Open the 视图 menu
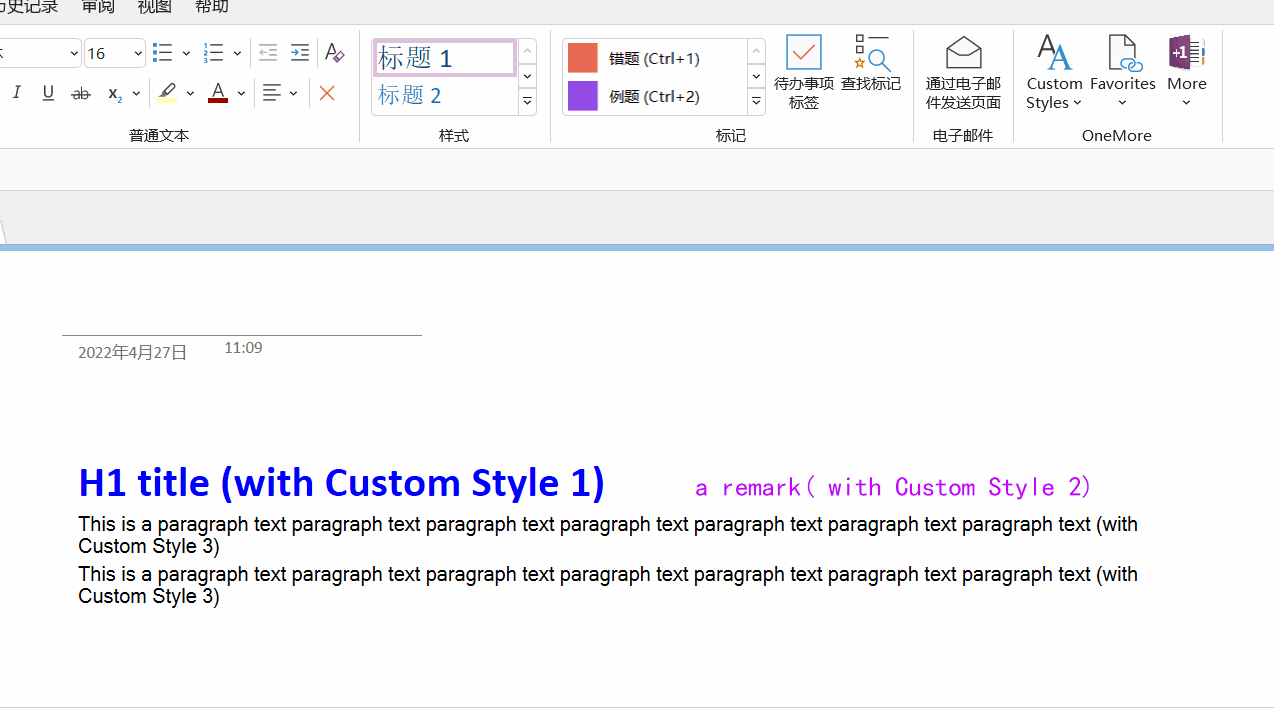 (x=154, y=7)
